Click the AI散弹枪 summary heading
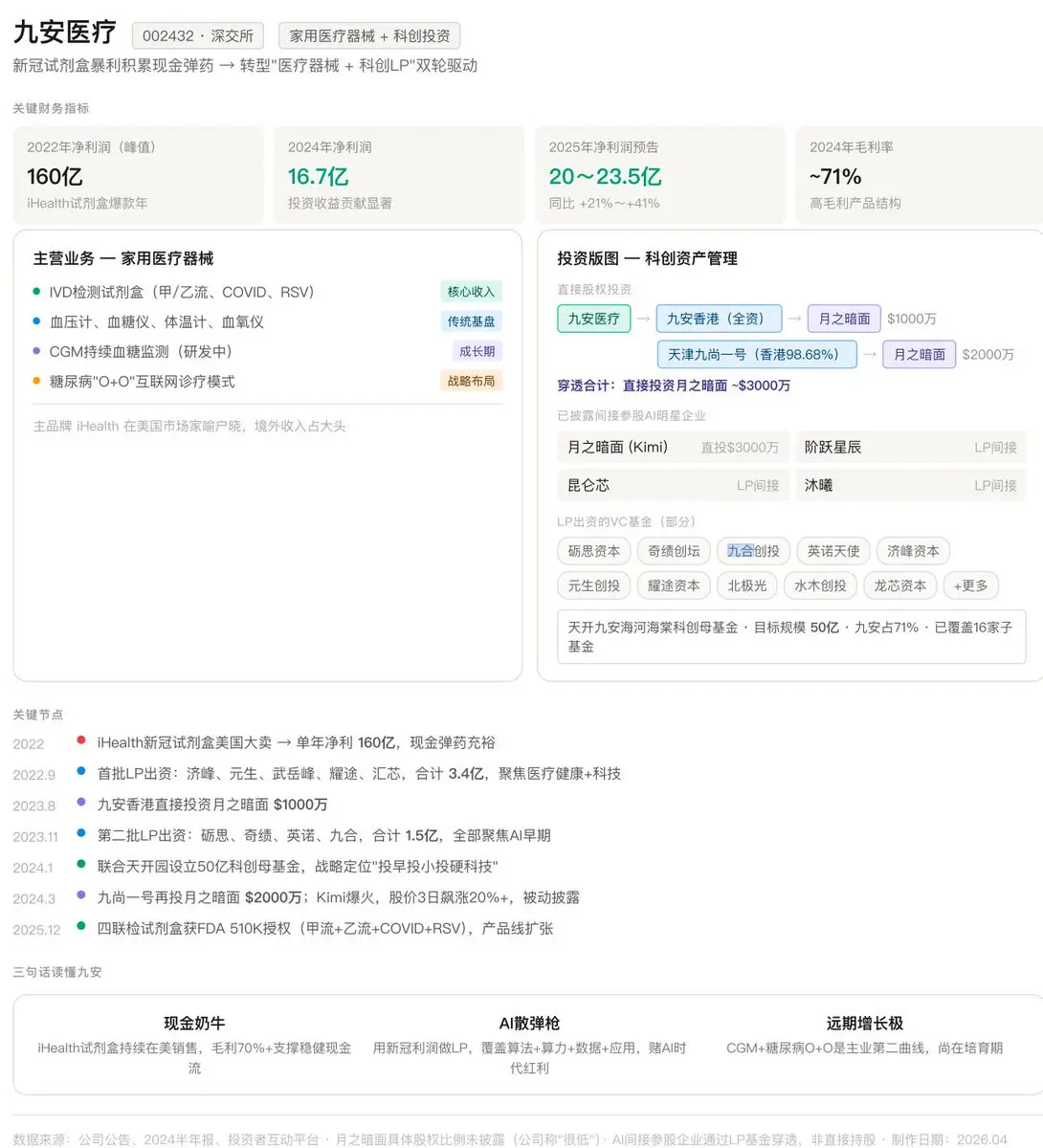 click(x=529, y=1023)
